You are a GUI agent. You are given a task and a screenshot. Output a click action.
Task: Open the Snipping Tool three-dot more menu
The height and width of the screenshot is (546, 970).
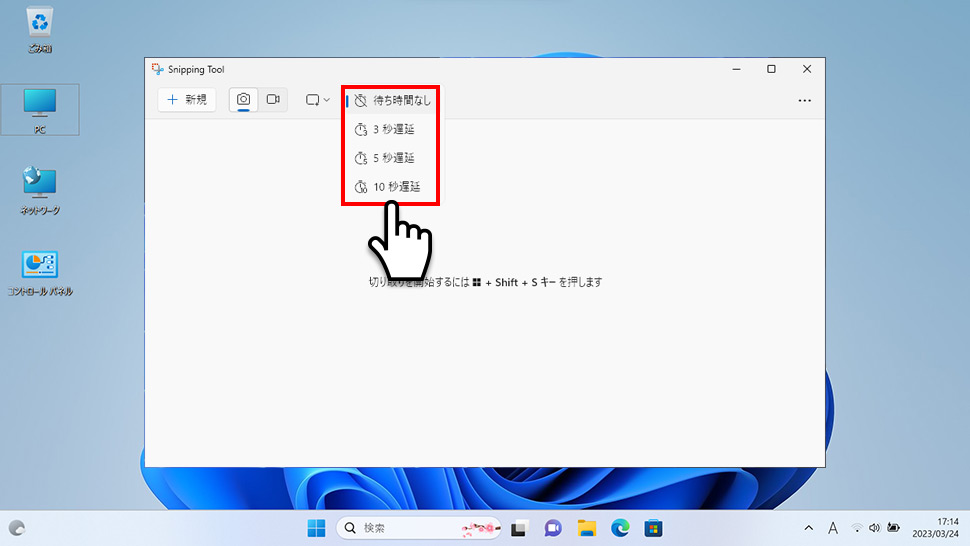pyautogui.click(x=804, y=100)
